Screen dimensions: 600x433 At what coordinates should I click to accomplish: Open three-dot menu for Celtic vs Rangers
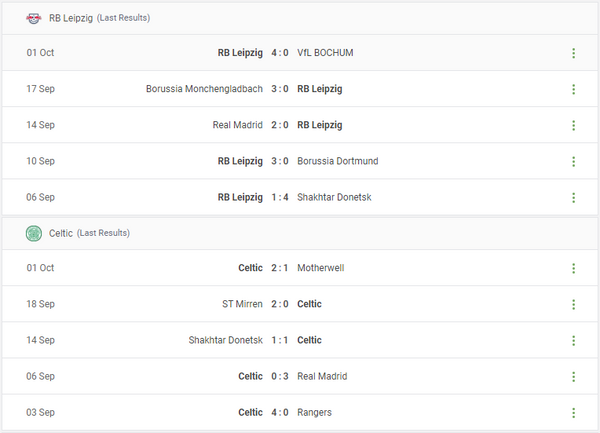(x=573, y=412)
